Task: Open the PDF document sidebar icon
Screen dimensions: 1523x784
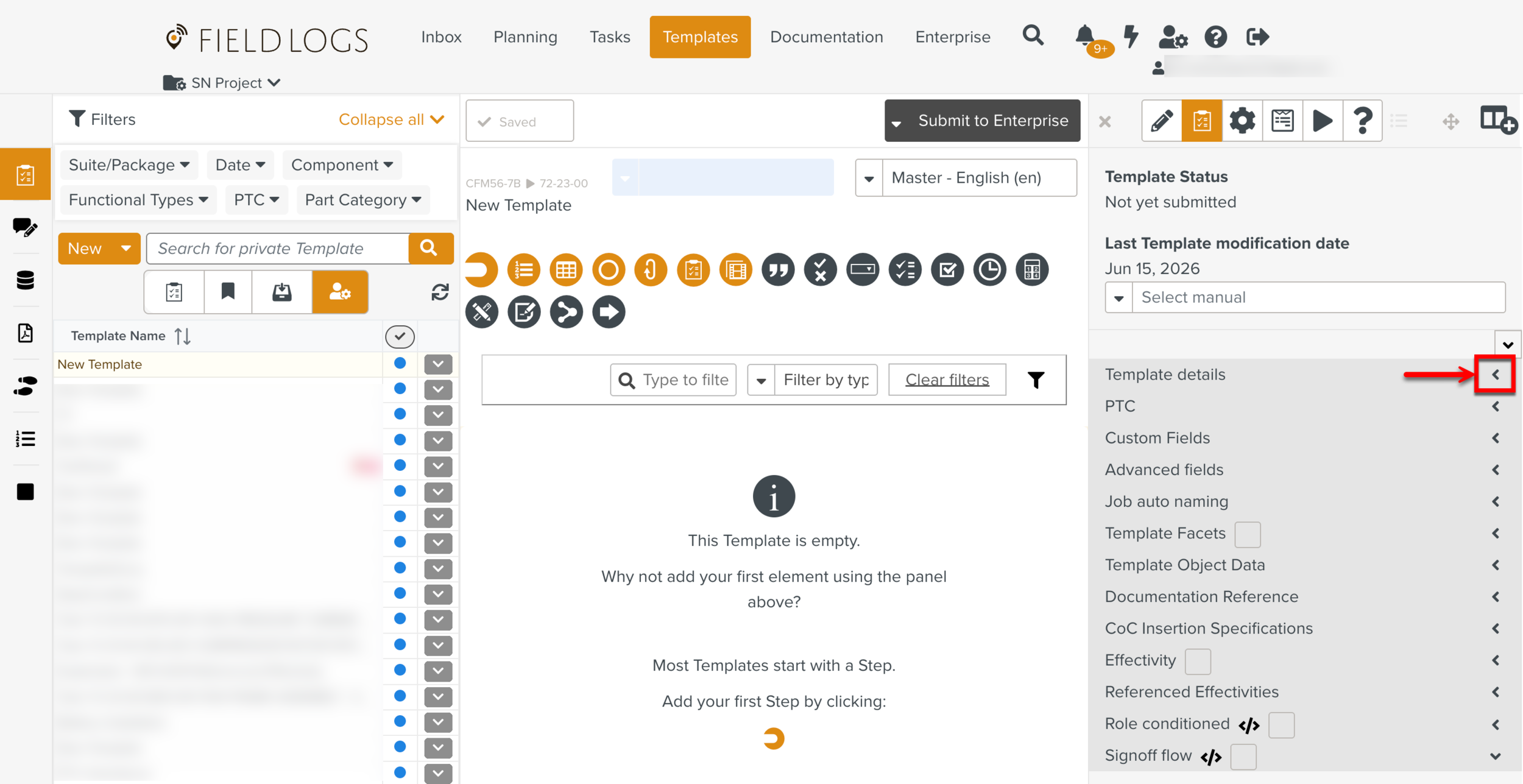Action: tap(25, 333)
